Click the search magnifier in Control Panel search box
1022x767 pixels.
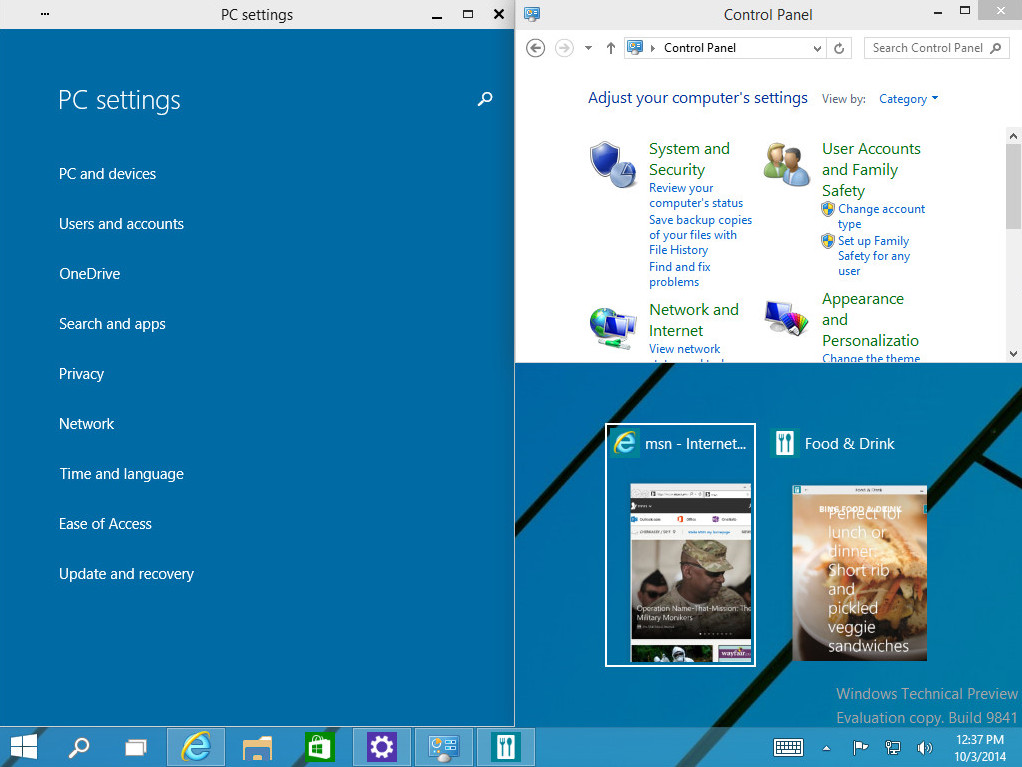pyautogui.click(x=995, y=48)
